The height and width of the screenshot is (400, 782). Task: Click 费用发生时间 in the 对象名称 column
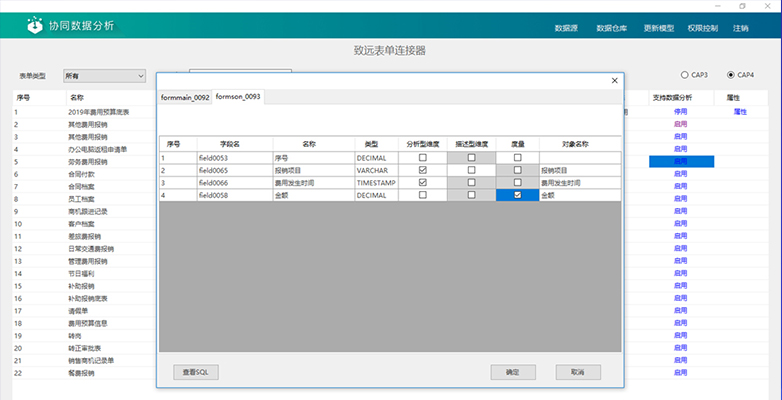tap(580, 183)
